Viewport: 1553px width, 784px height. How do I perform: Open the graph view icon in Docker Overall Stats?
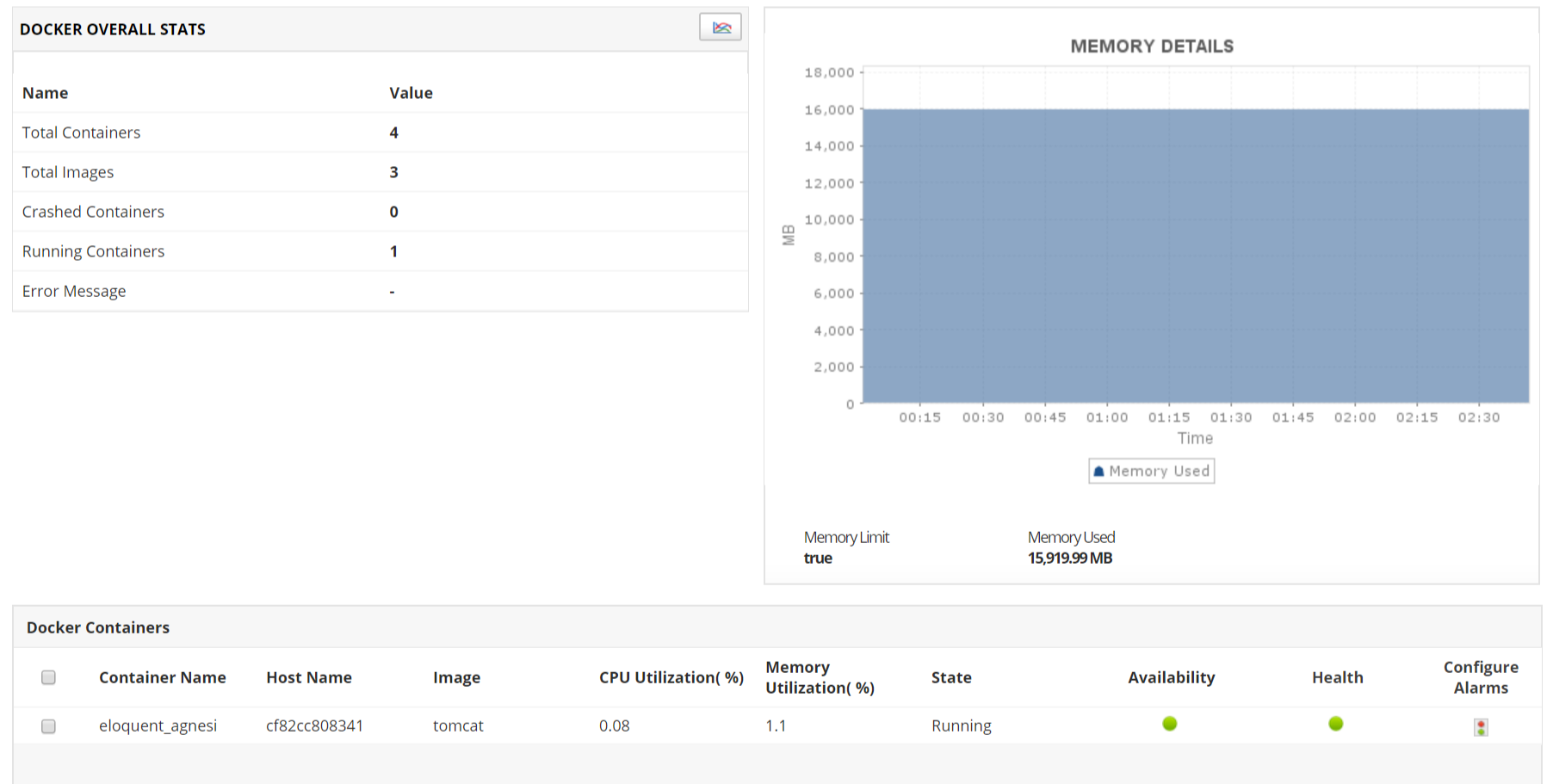(x=720, y=27)
